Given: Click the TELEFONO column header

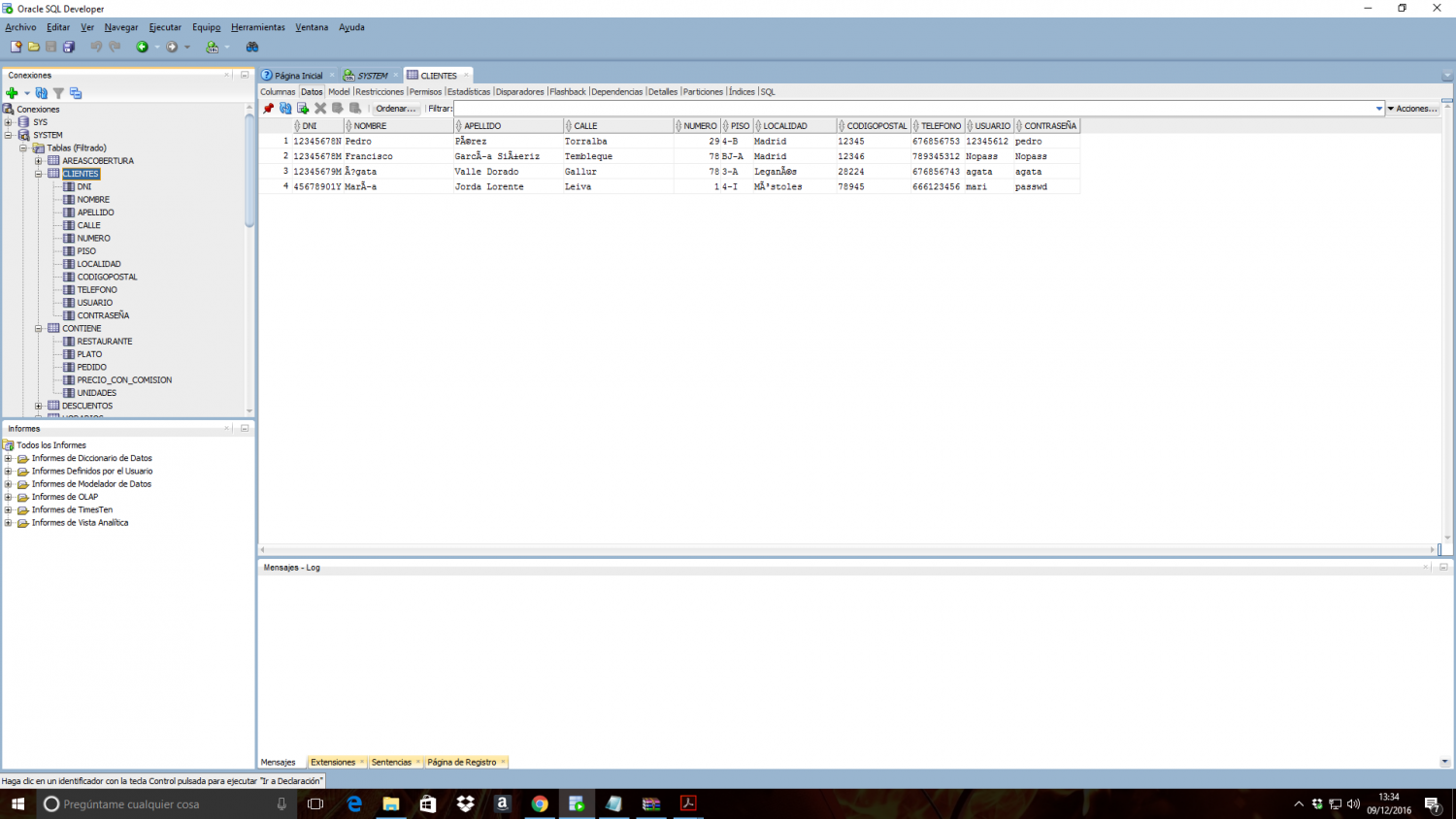Looking at the screenshot, I should pos(939,126).
